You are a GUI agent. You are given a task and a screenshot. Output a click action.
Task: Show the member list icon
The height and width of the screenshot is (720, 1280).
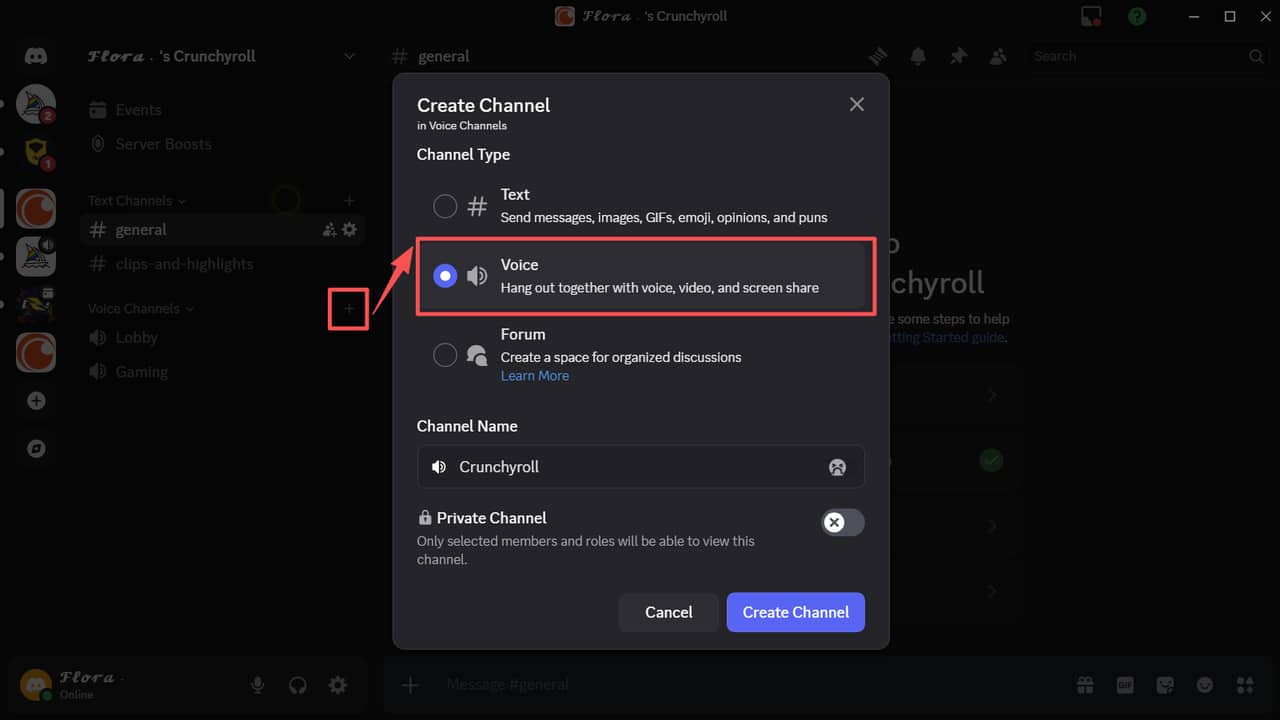[998, 56]
